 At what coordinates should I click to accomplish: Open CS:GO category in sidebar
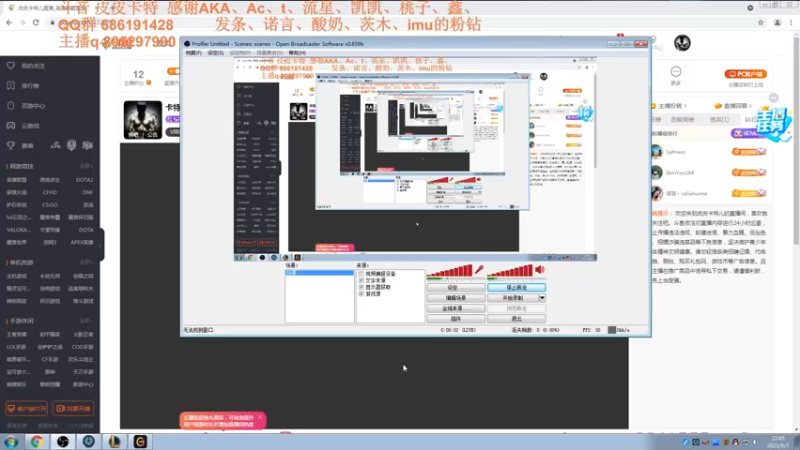pos(49,205)
